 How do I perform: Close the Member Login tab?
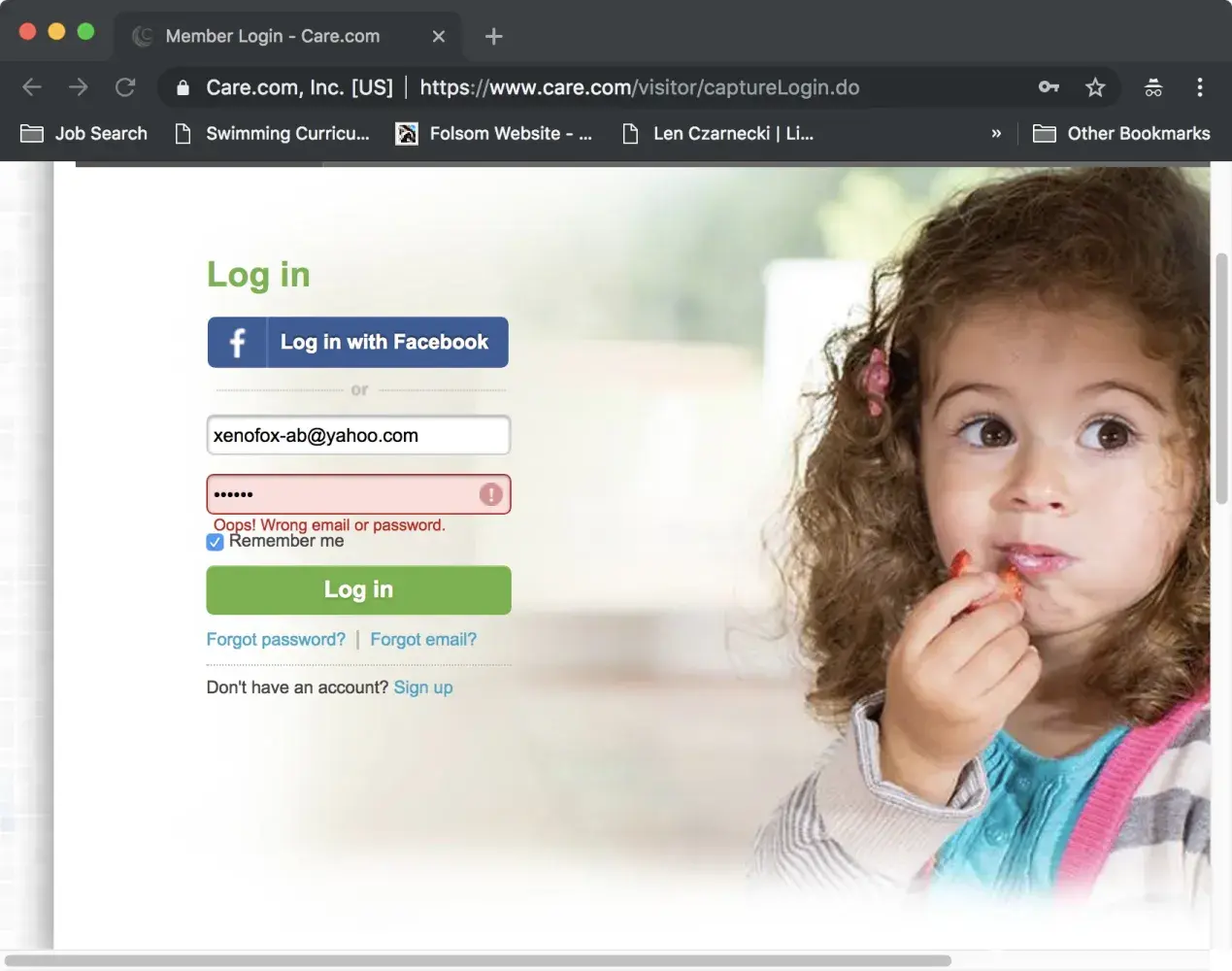439,36
